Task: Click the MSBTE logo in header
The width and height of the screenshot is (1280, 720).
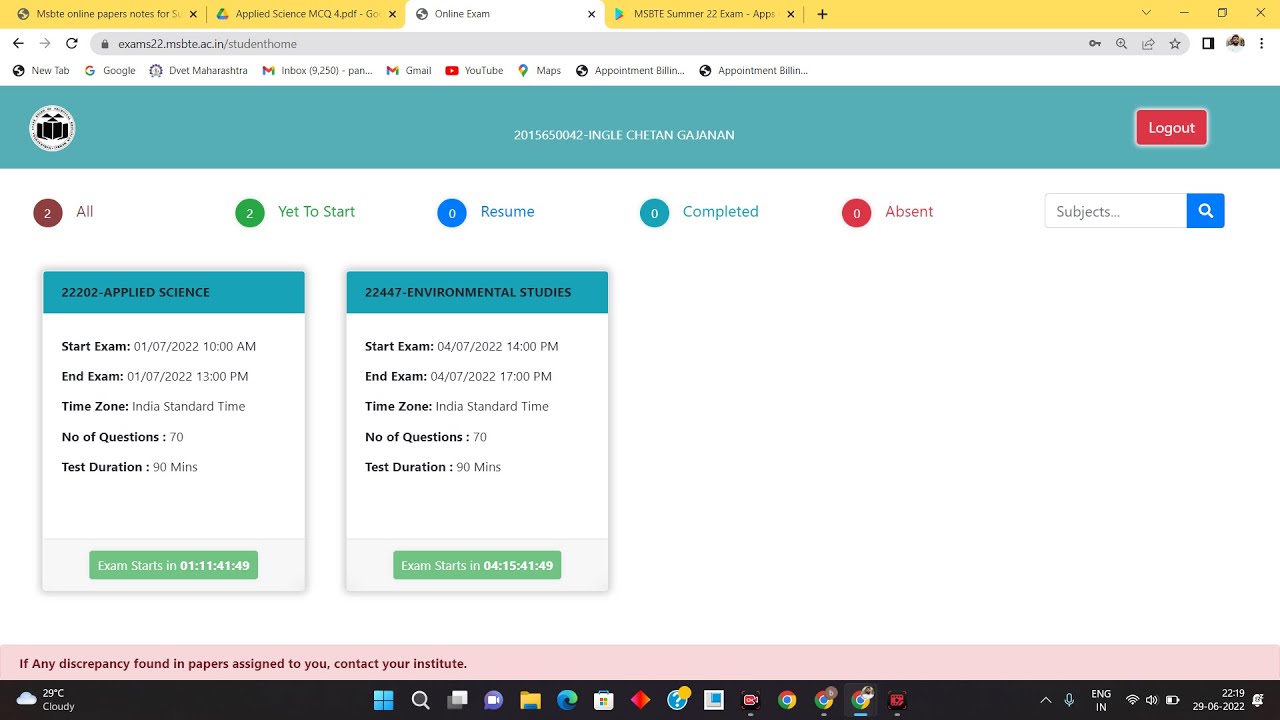Action: (x=52, y=128)
